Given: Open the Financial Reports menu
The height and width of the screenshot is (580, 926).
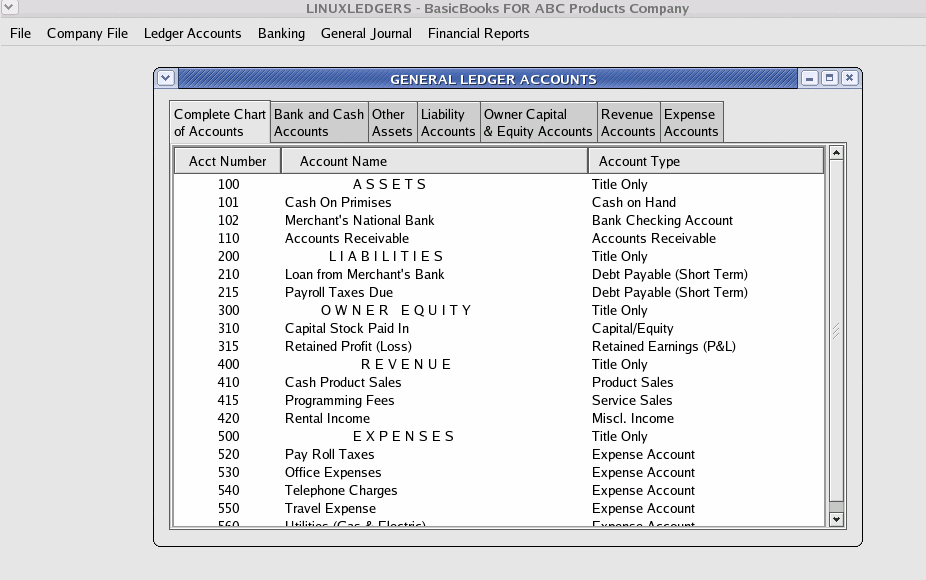Looking at the screenshot, I should (478, 33).
